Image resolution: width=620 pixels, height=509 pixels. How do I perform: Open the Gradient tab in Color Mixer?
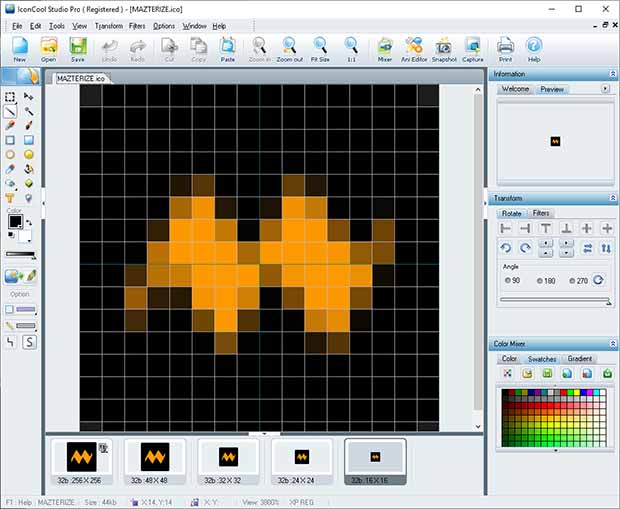pos(580,359)
